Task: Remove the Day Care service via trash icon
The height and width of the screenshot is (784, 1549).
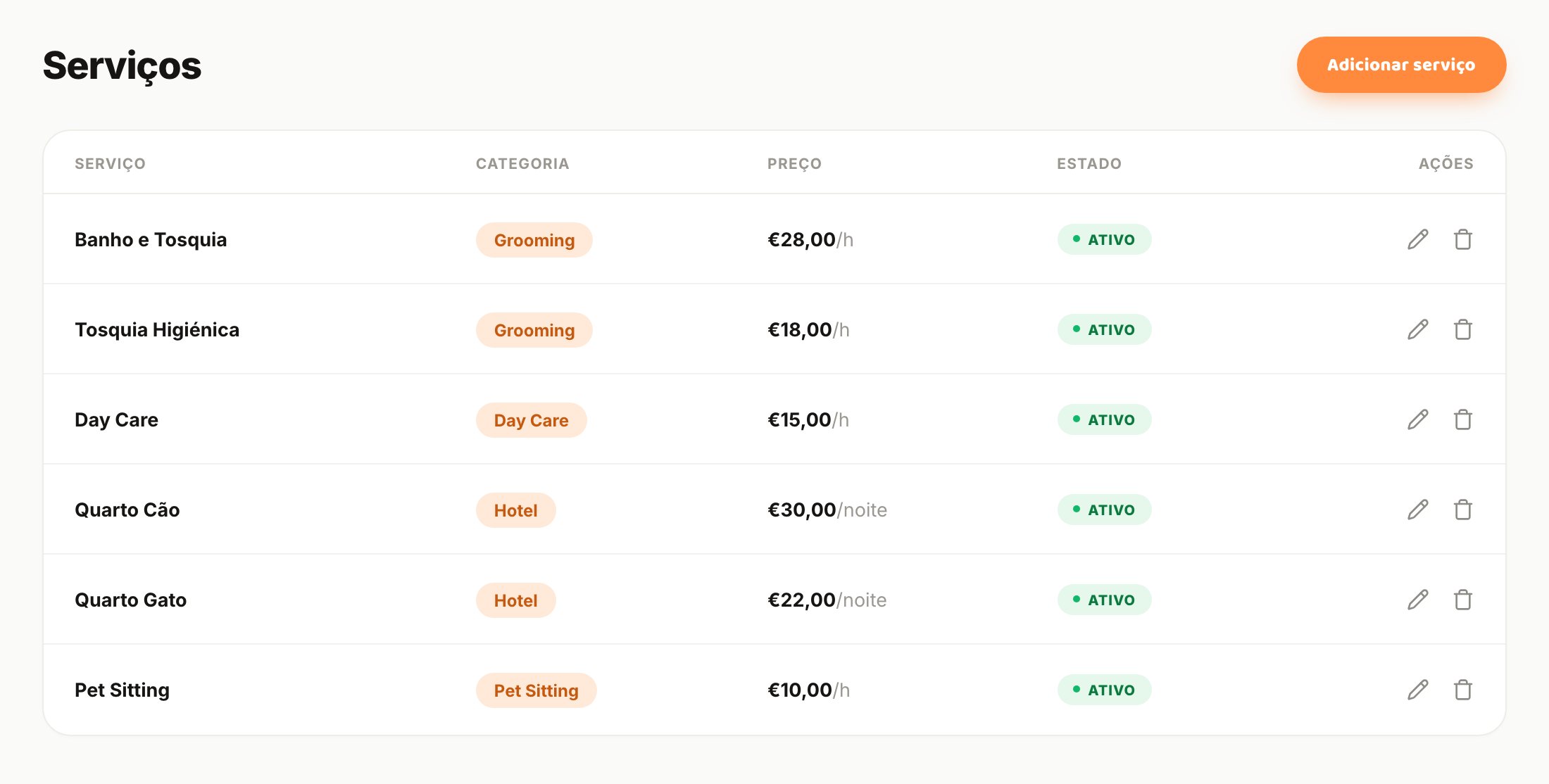Action: 1463,419
